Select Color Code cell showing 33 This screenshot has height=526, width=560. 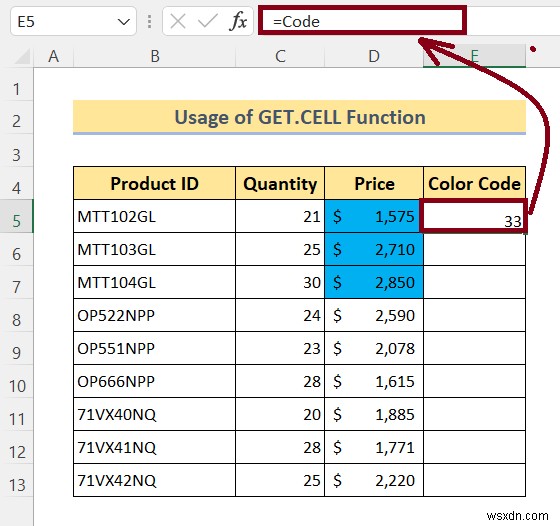click(x=474, y=216)
